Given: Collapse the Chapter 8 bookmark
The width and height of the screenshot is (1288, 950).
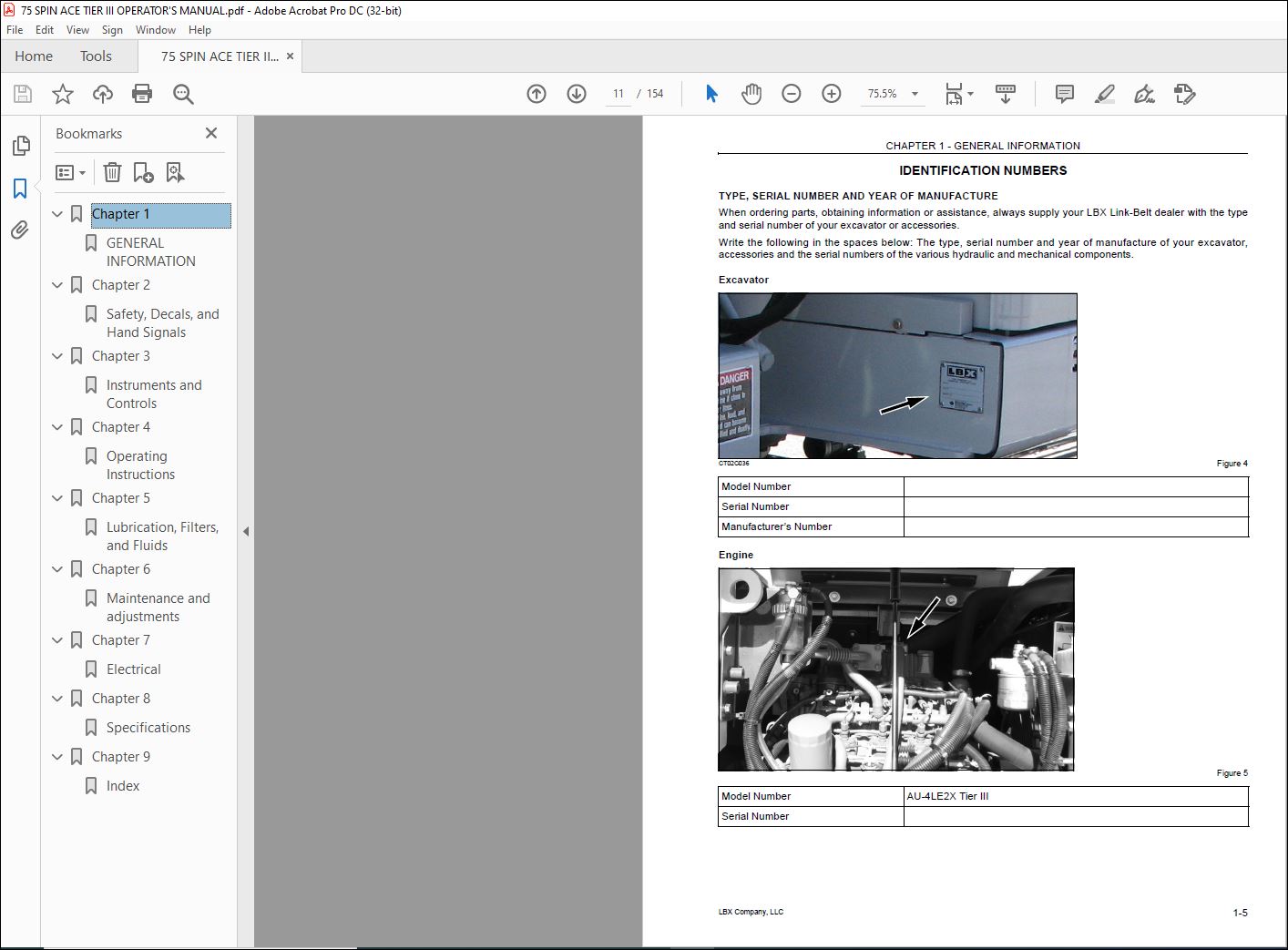Looking at the screenshot, I should pos(57,699).
